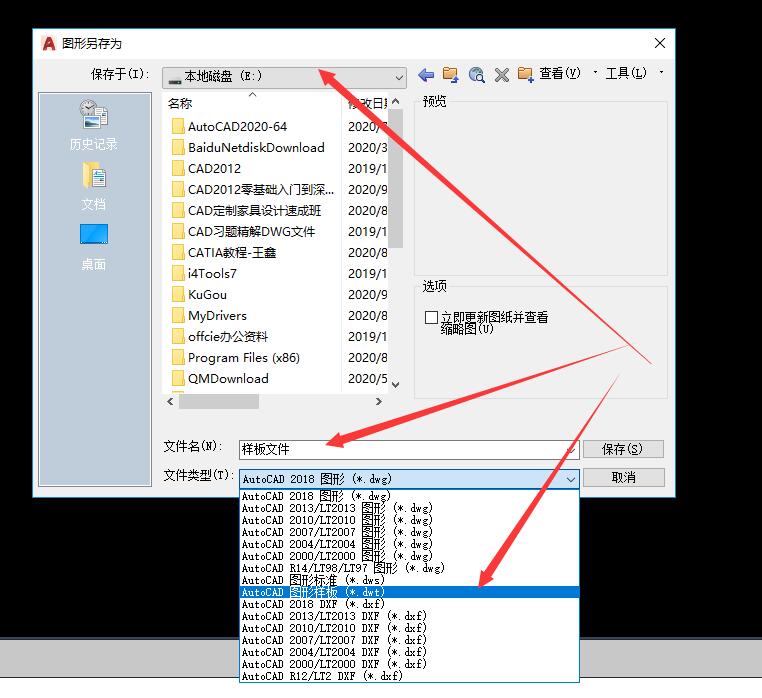Image resolution: width=762 pixels, height=698 pixels.
Task: Open the 文档 shortcut
Action: [x=94, y=187]
